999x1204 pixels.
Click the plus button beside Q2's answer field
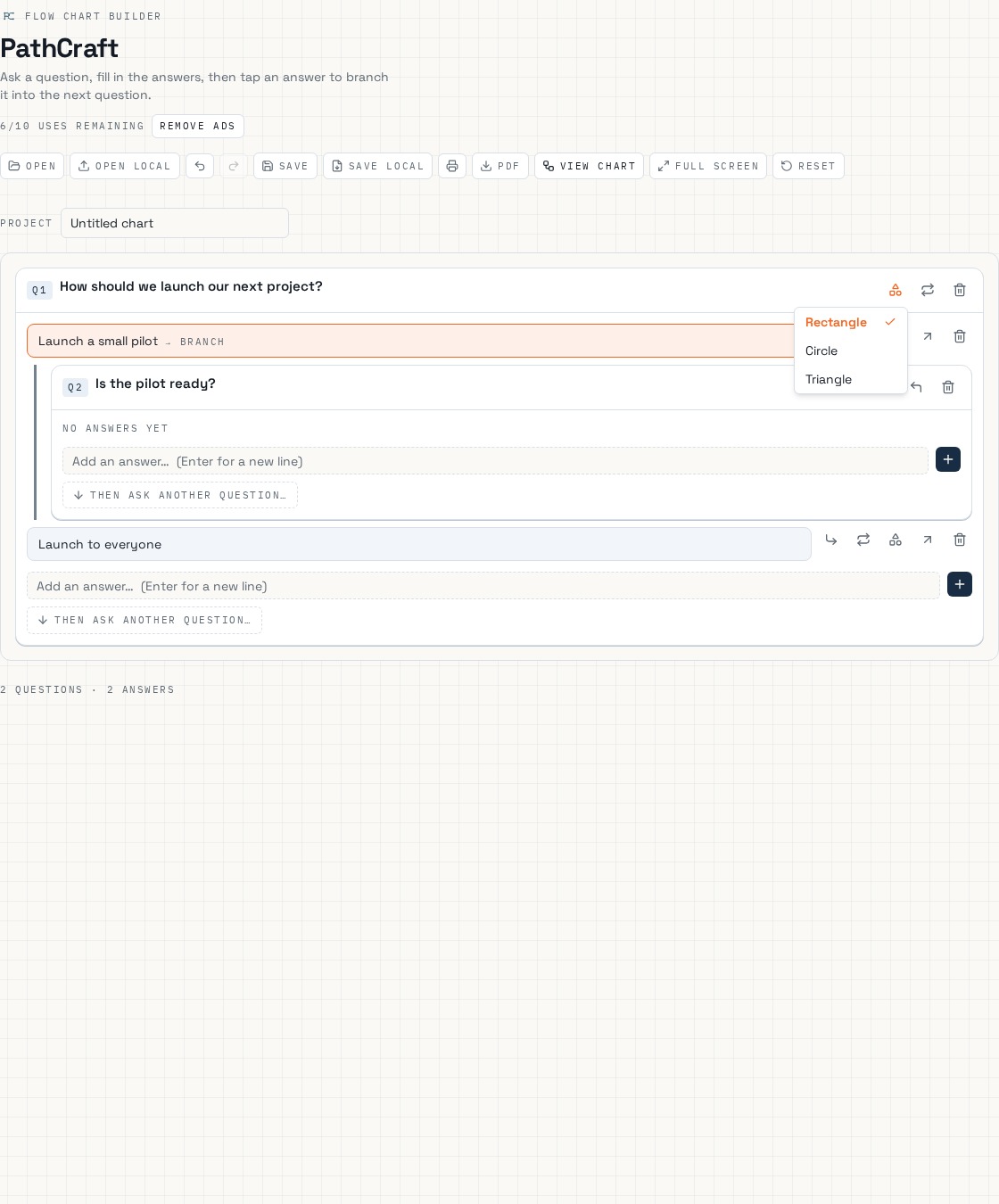[948, 459]
